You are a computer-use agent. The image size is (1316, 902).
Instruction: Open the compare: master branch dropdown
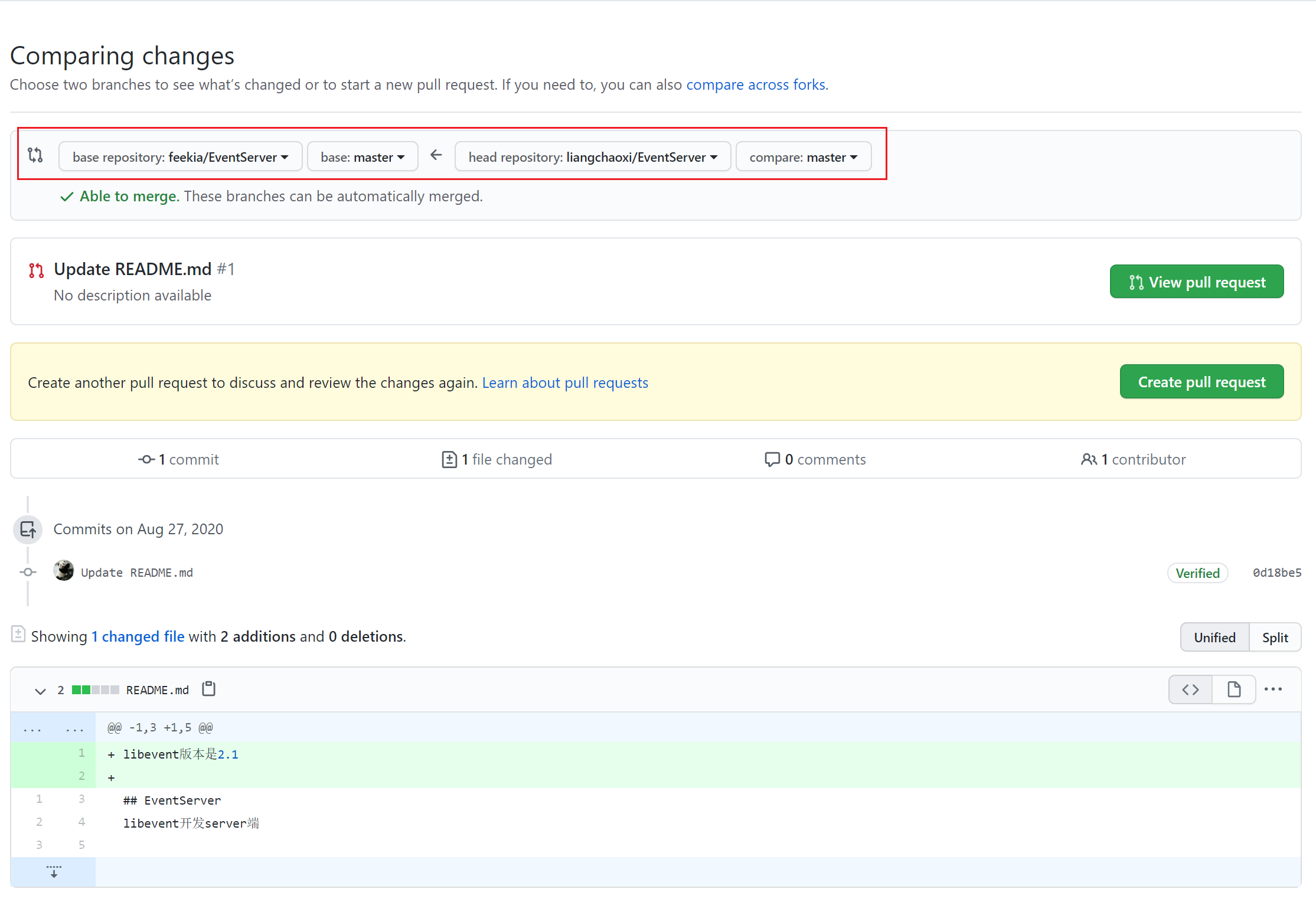(803, 157)
